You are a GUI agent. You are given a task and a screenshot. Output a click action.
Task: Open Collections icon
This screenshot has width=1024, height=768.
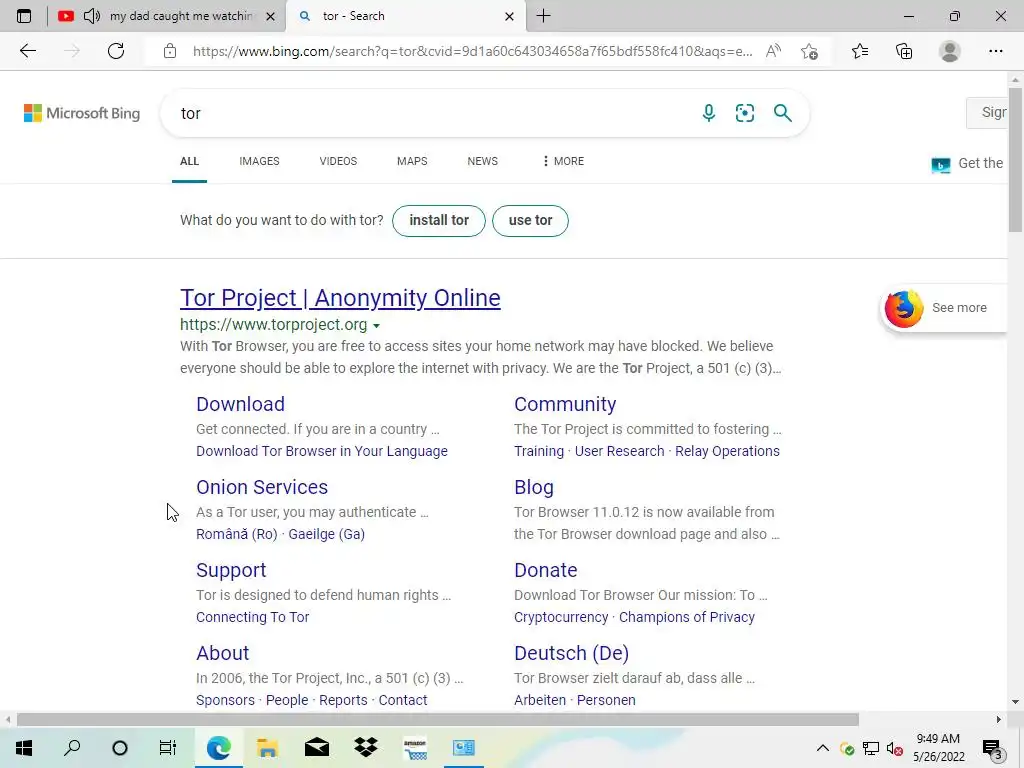[x=904, y=51]
